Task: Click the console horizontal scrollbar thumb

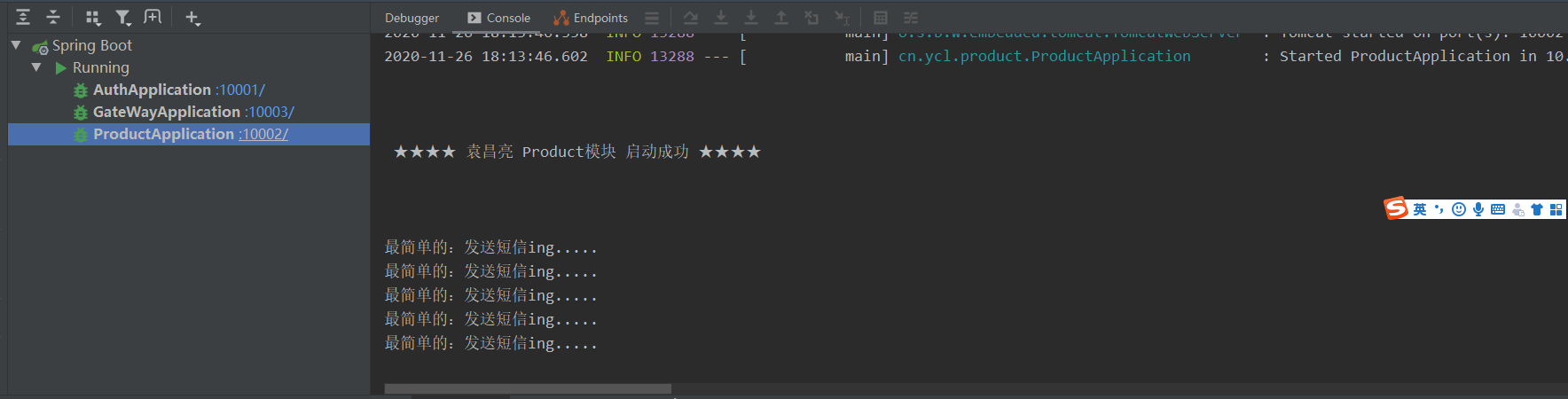Action: pyautogui.click(x=528, y=388)
